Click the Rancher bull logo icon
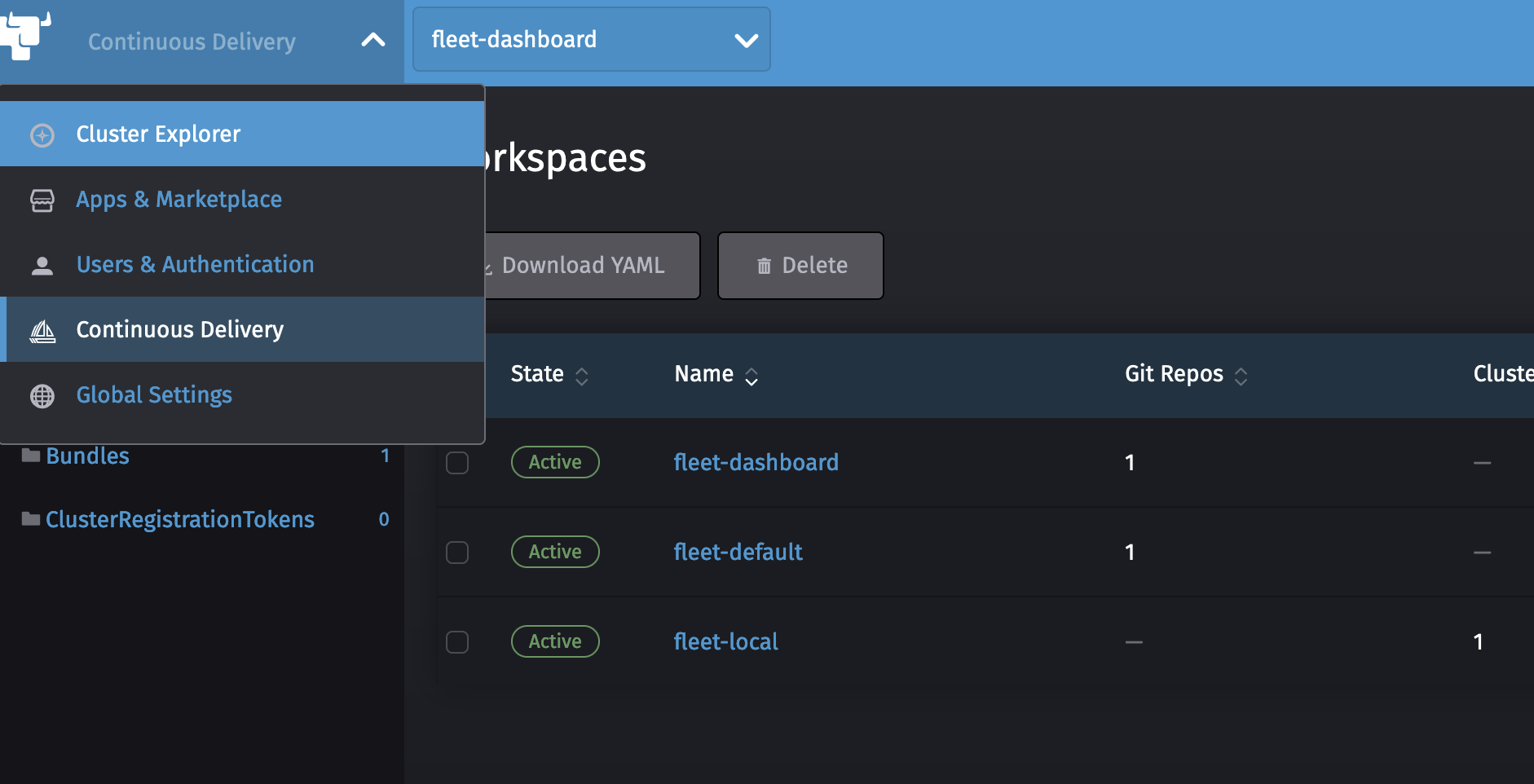The image size is (1534, 784). click(x=26, y=35)
